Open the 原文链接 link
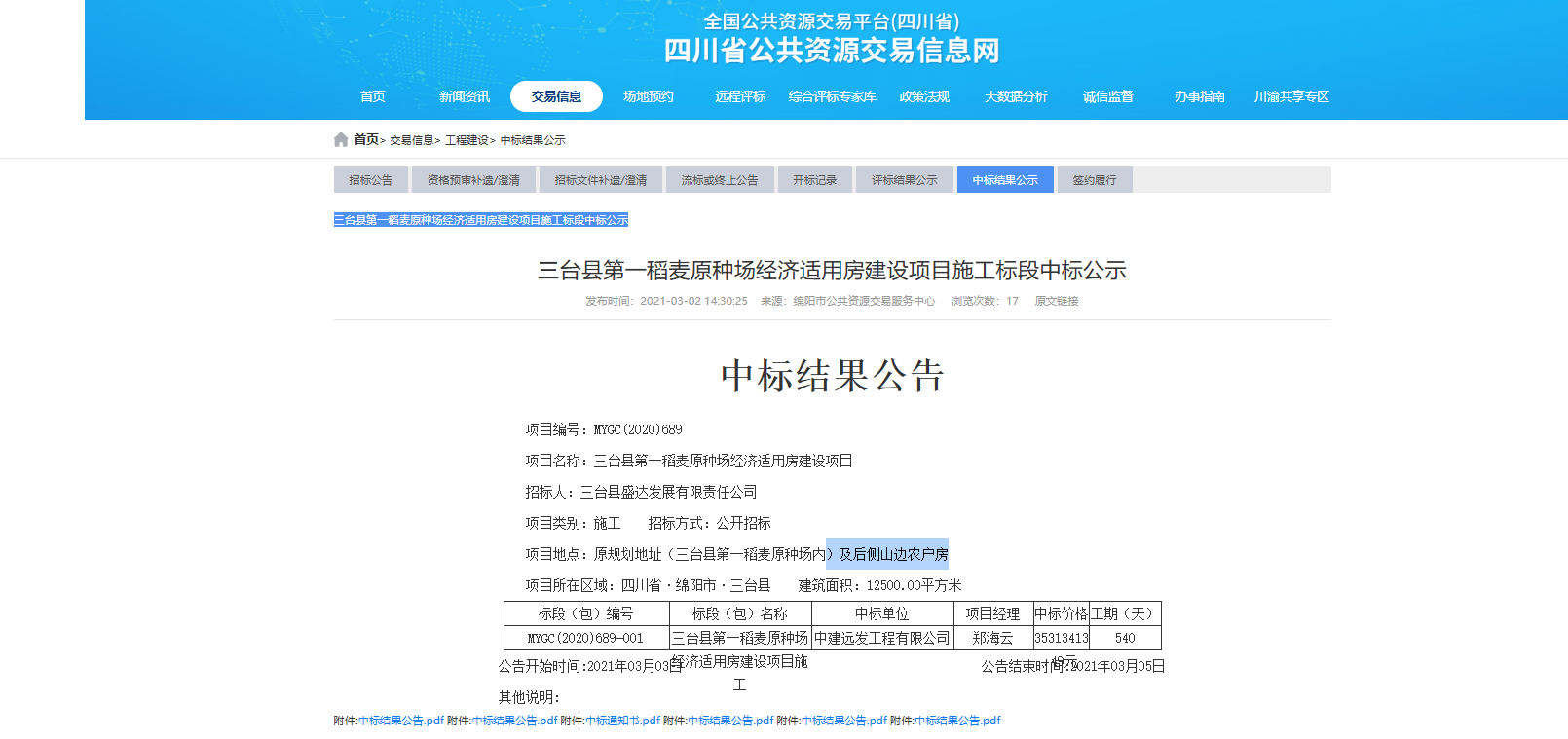Screen dimensions: 1568x739 click(x=1057, y=301)
